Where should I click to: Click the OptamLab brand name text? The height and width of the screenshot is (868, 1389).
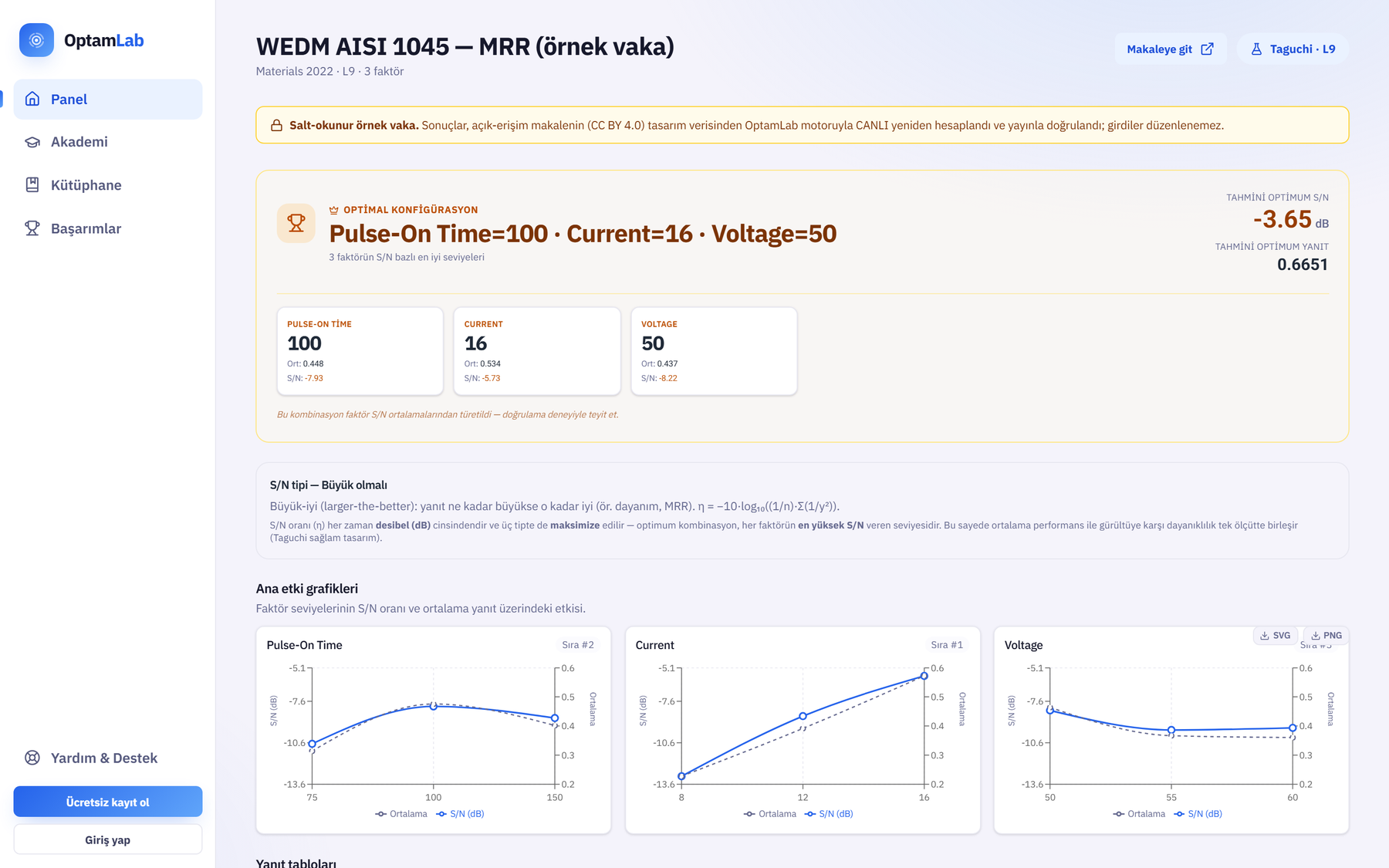104,40
